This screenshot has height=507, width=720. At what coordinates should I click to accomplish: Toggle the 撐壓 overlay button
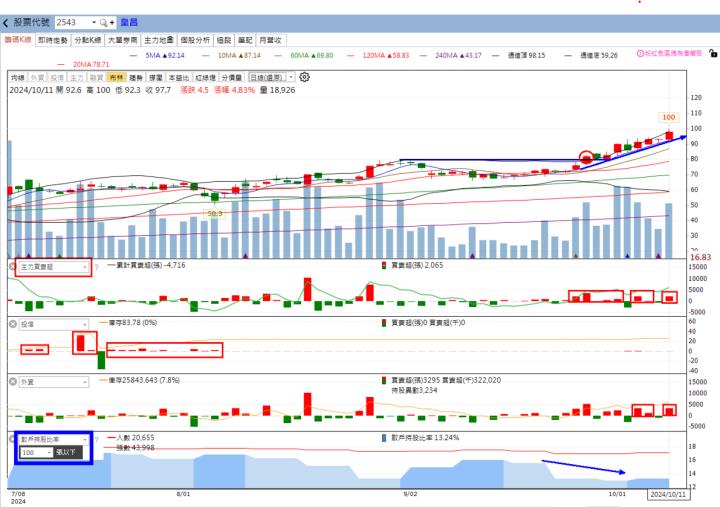click(156, 78)
